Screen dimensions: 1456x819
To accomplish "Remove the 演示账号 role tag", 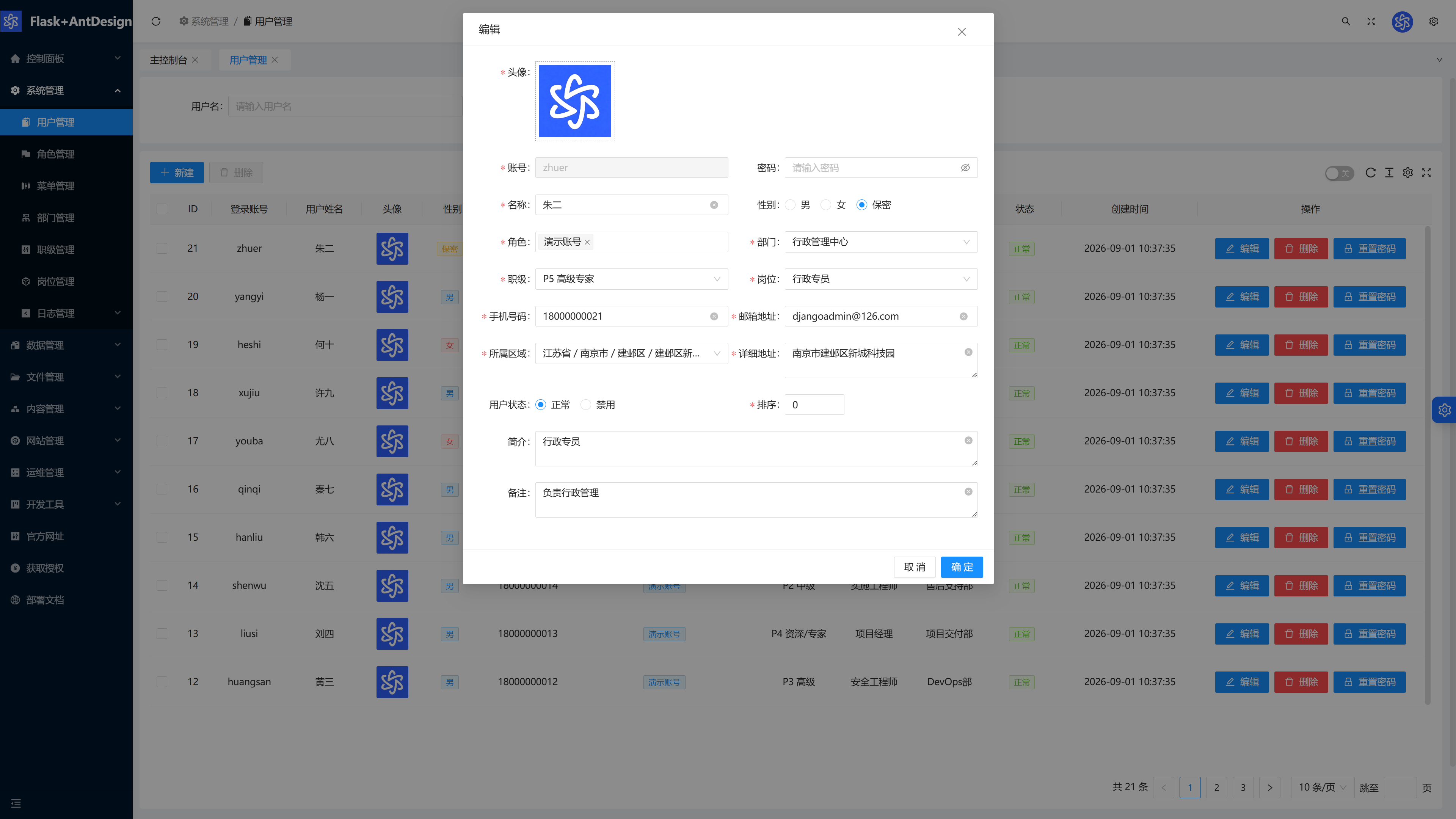I will [587, 243].
